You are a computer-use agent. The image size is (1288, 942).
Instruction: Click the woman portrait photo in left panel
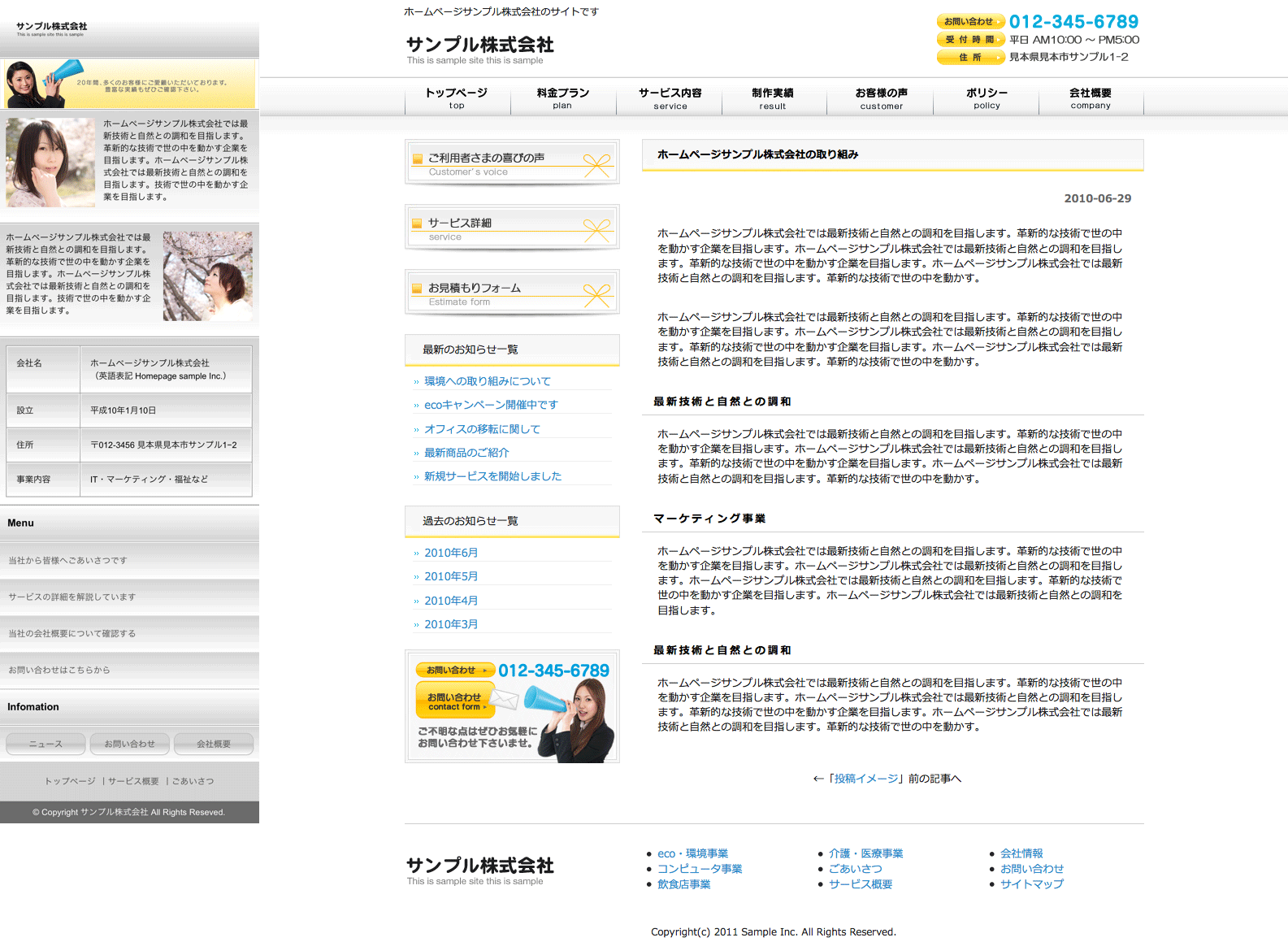pyautogui.click(x=50, y=163)
